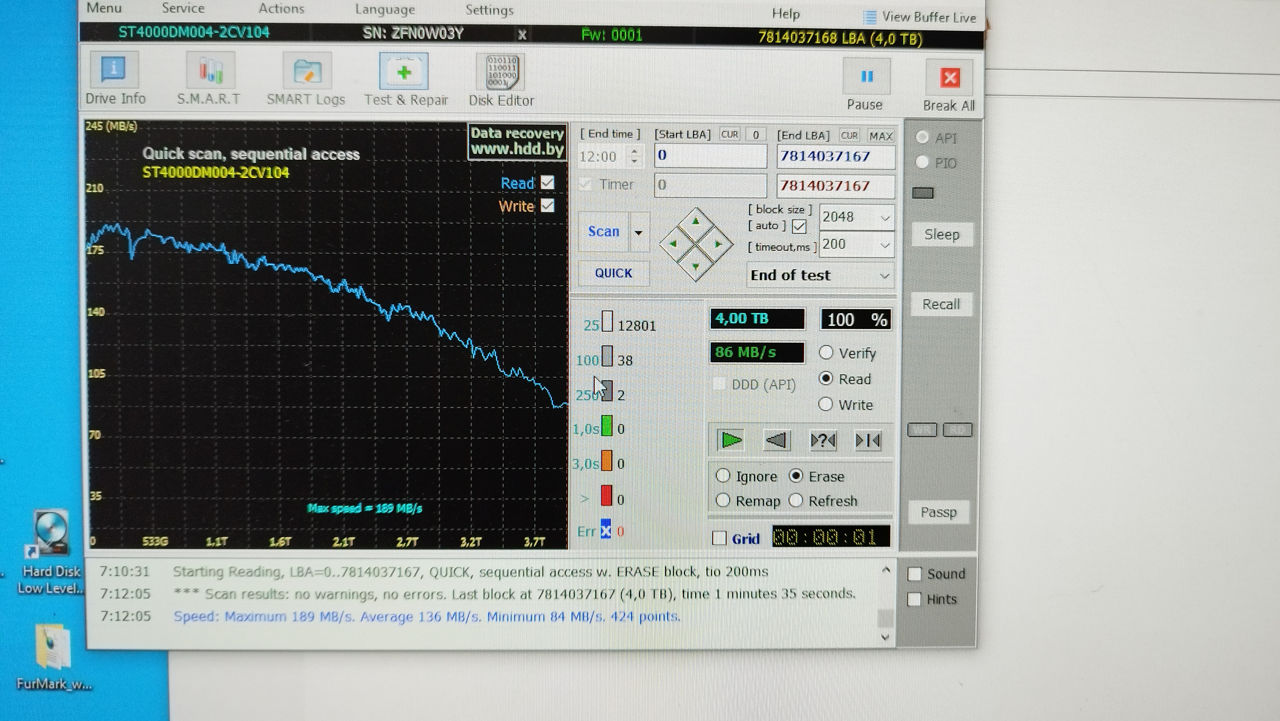This screenshot has width=1280, height=721.
Task: Open the S.M.A.R.T attributes view
Action: tap(209, 78)
